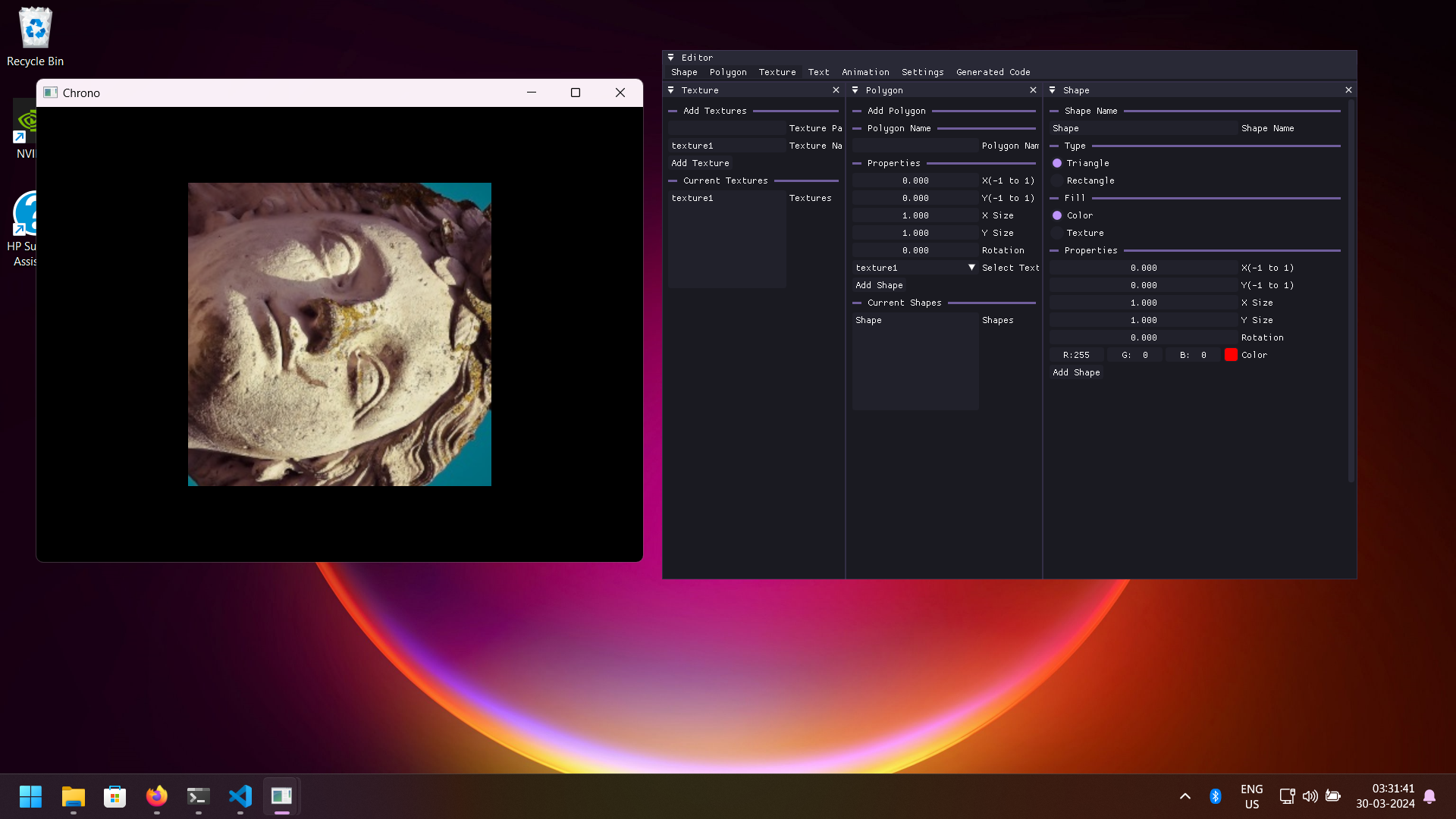Click Add Shape in the Polygon panel

(879, 285)
